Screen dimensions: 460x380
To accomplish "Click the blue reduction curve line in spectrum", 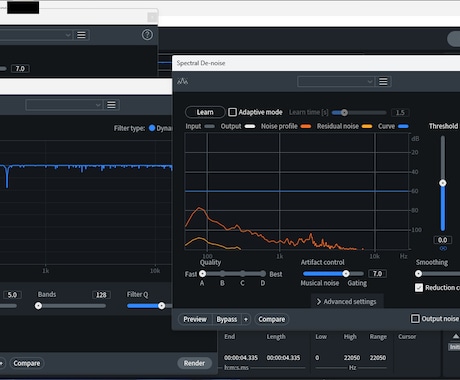I will point(297,191).
